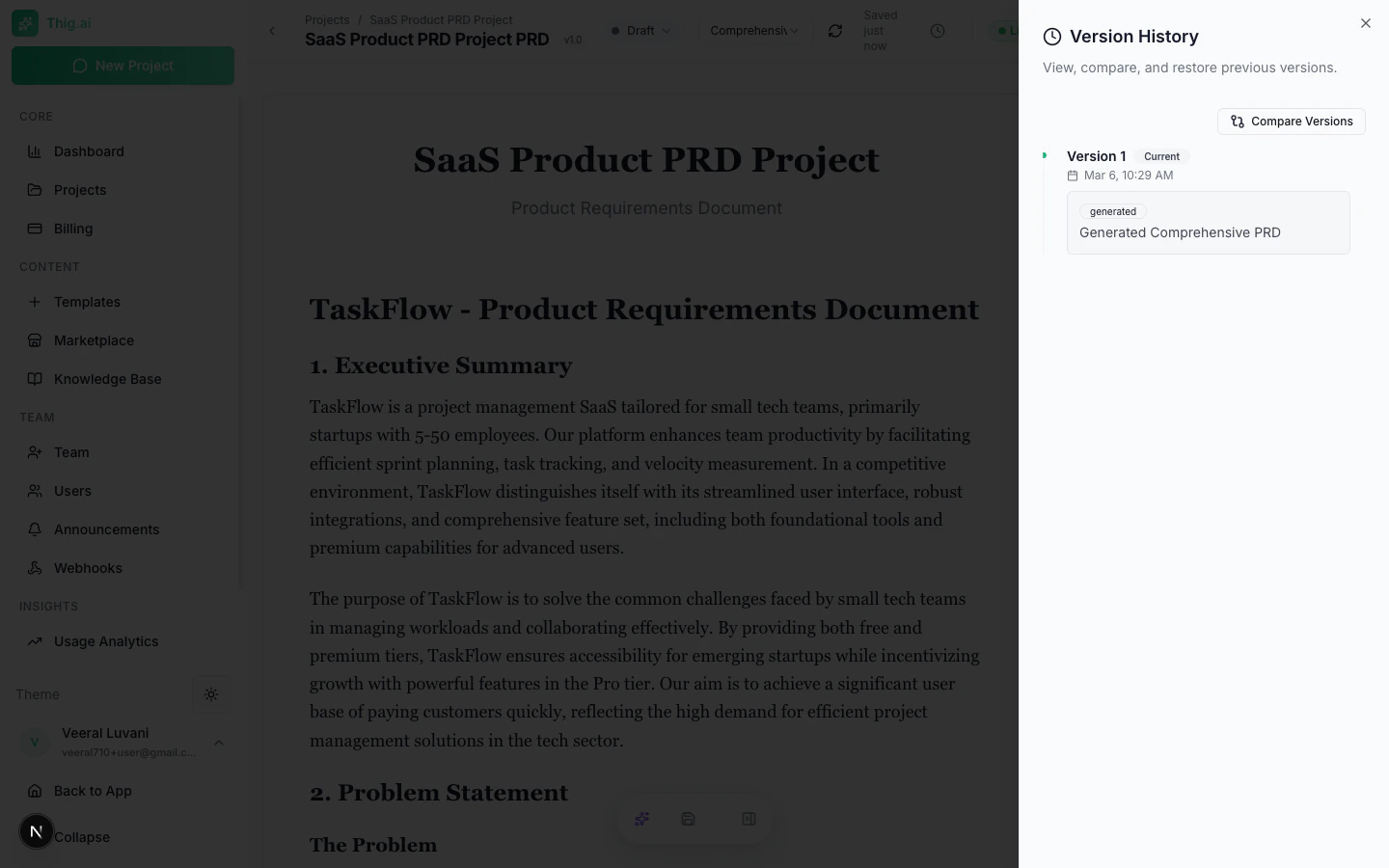Go to Dashboard in sidebar
The width and height of the screenshot is (1389, 868).
(123, 151)
